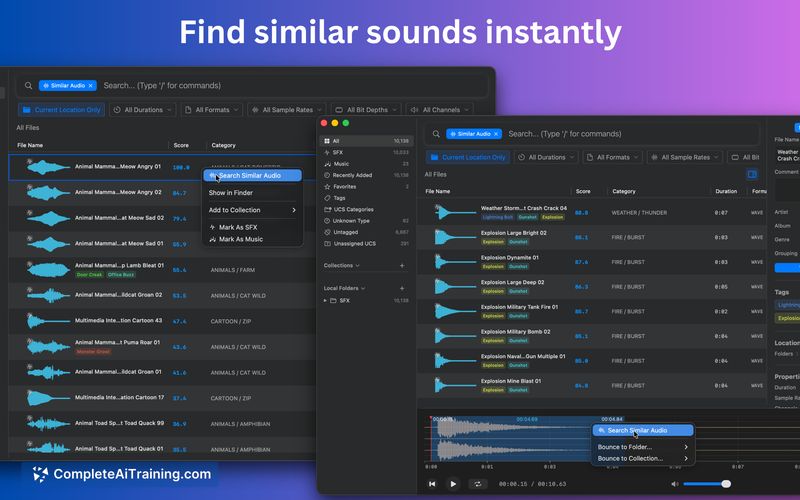This screenshot has height=500, width=800.
Task: Open the All Formats dropdown in the front window
Action: tap(613, 157)
